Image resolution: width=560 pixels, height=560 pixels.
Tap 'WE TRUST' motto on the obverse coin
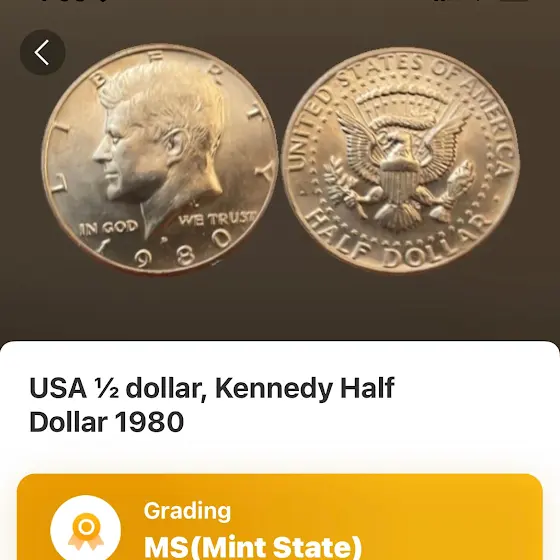(218, 218)
